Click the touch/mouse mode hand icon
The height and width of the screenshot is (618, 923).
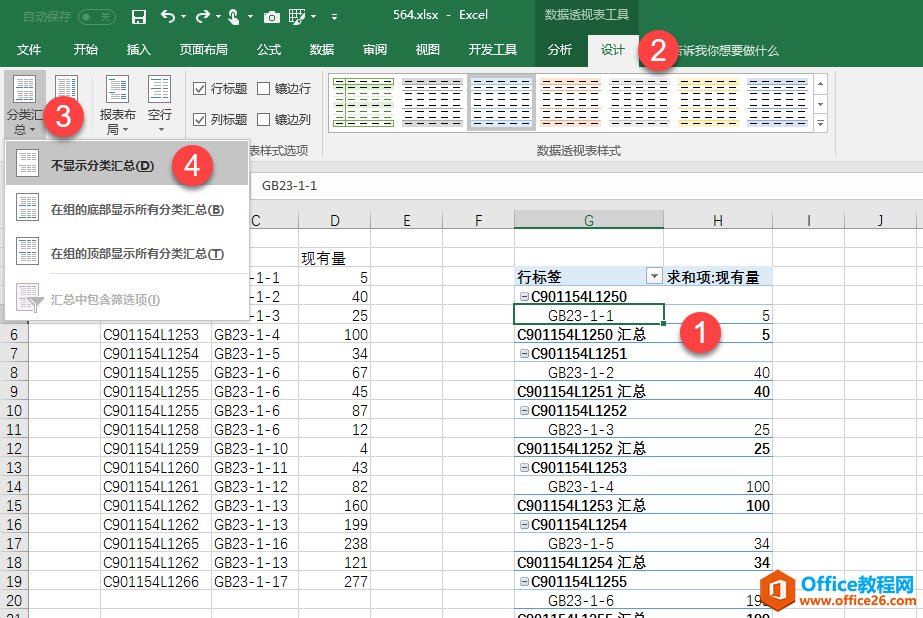coord(234,17)
